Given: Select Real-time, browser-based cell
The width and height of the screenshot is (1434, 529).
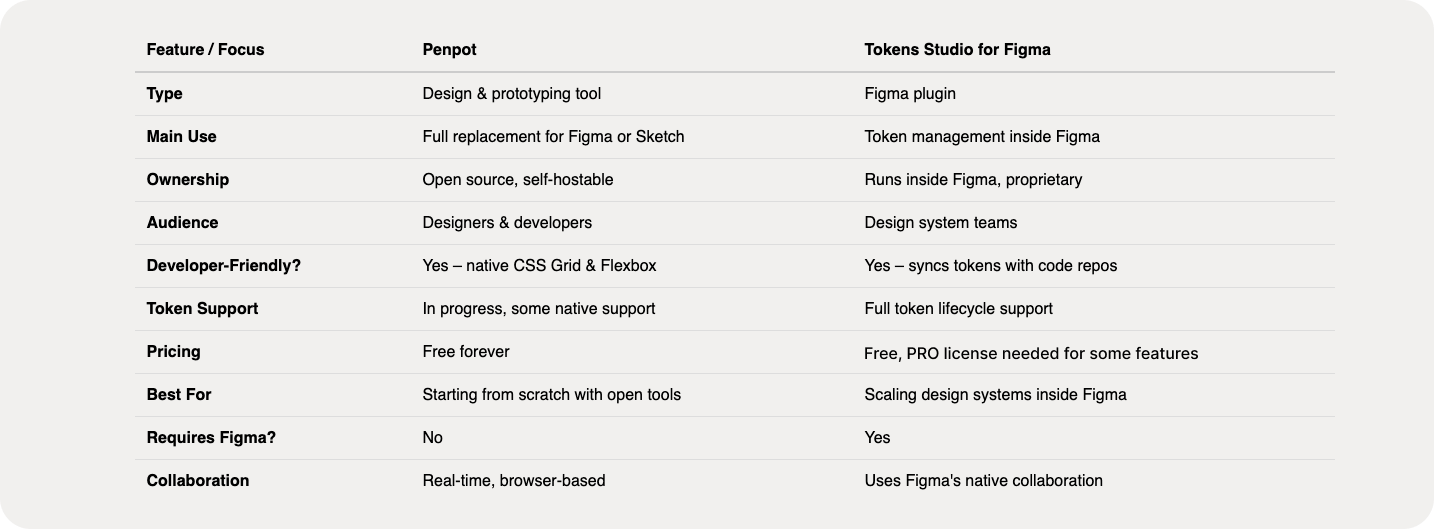Looking at the screenshot, I should pos(514,481).
